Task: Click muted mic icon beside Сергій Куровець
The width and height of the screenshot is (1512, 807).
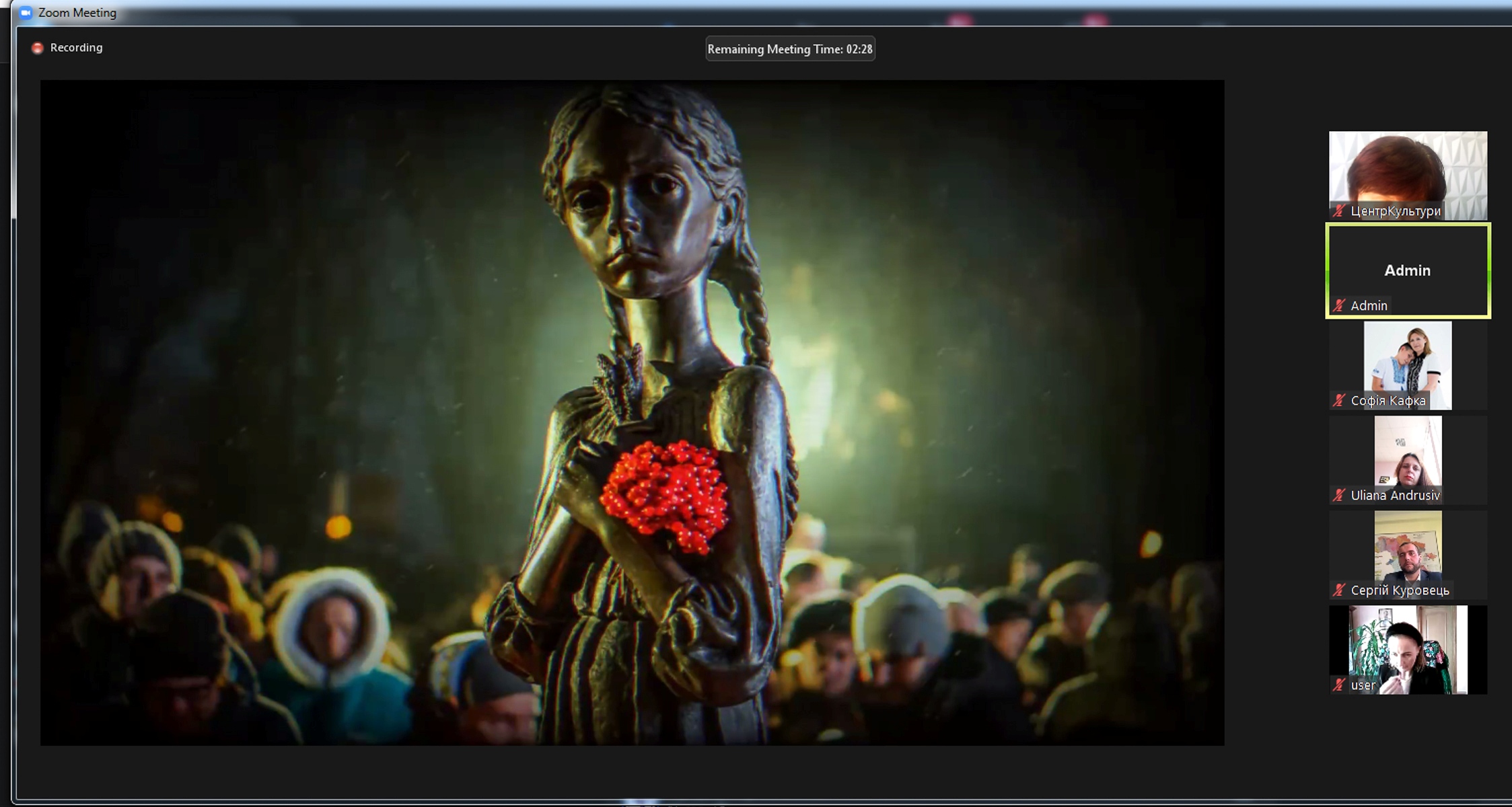Action: click(x=1339, y=590)
